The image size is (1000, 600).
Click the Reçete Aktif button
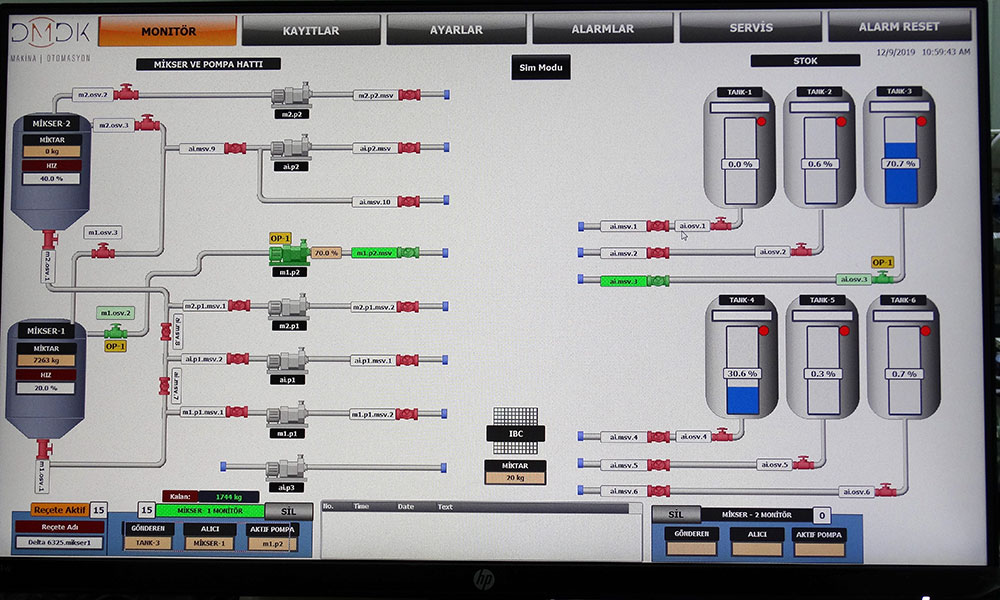(59, 509)
